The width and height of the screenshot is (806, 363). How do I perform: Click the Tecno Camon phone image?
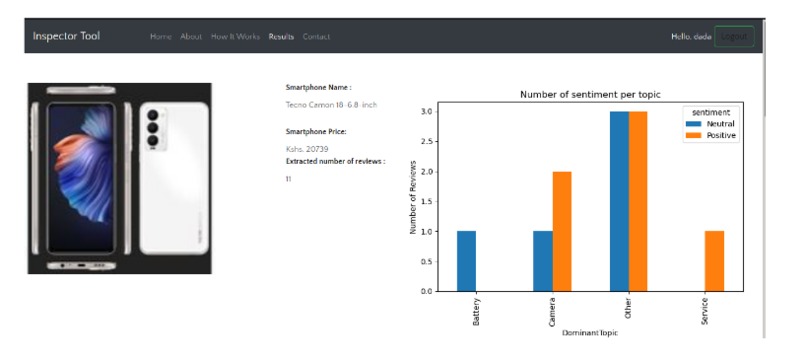[119, 178]
